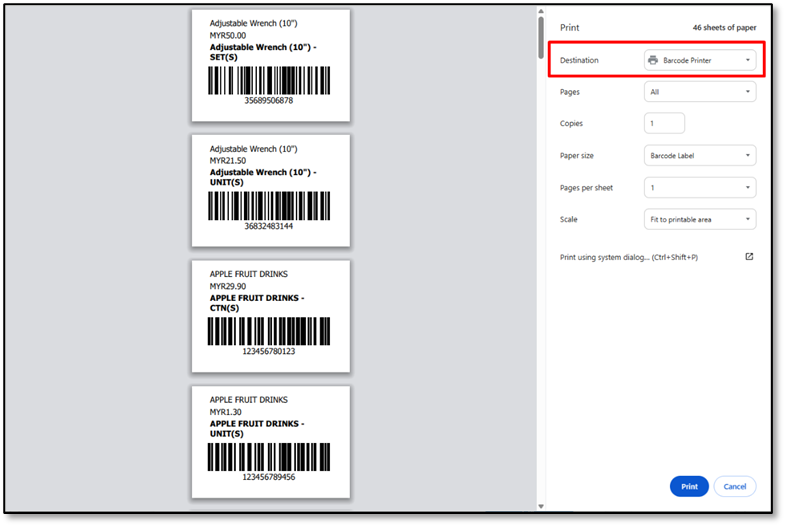Viewport: 786px width, 526px height.
Task: Click the price text MYR1.30
Action: (x=226, y=412)
